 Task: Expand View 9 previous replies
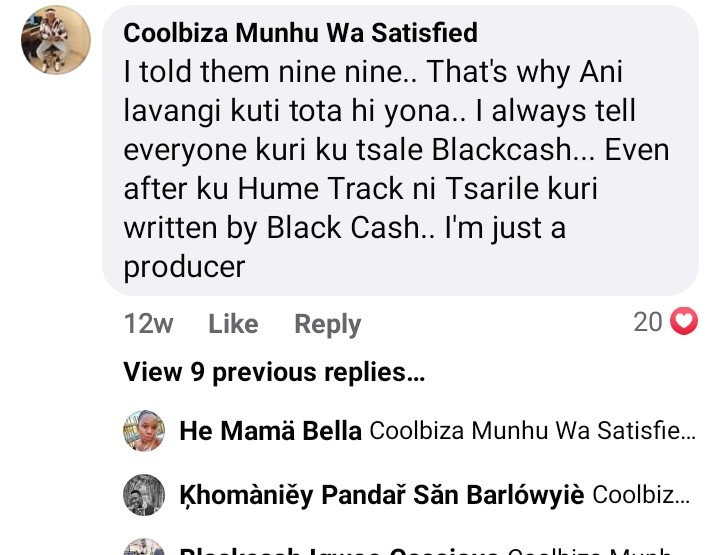coord(273,373)
